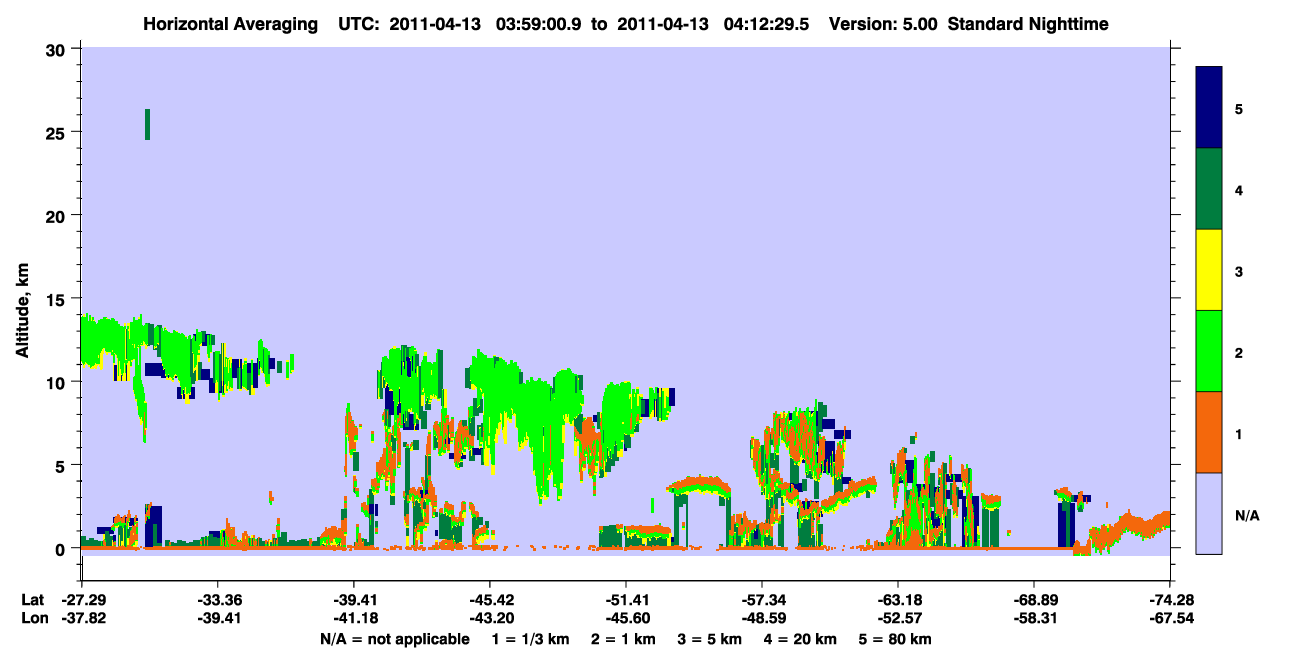Click the '1 = 1/3 km' legend entry

pos(529,639)
